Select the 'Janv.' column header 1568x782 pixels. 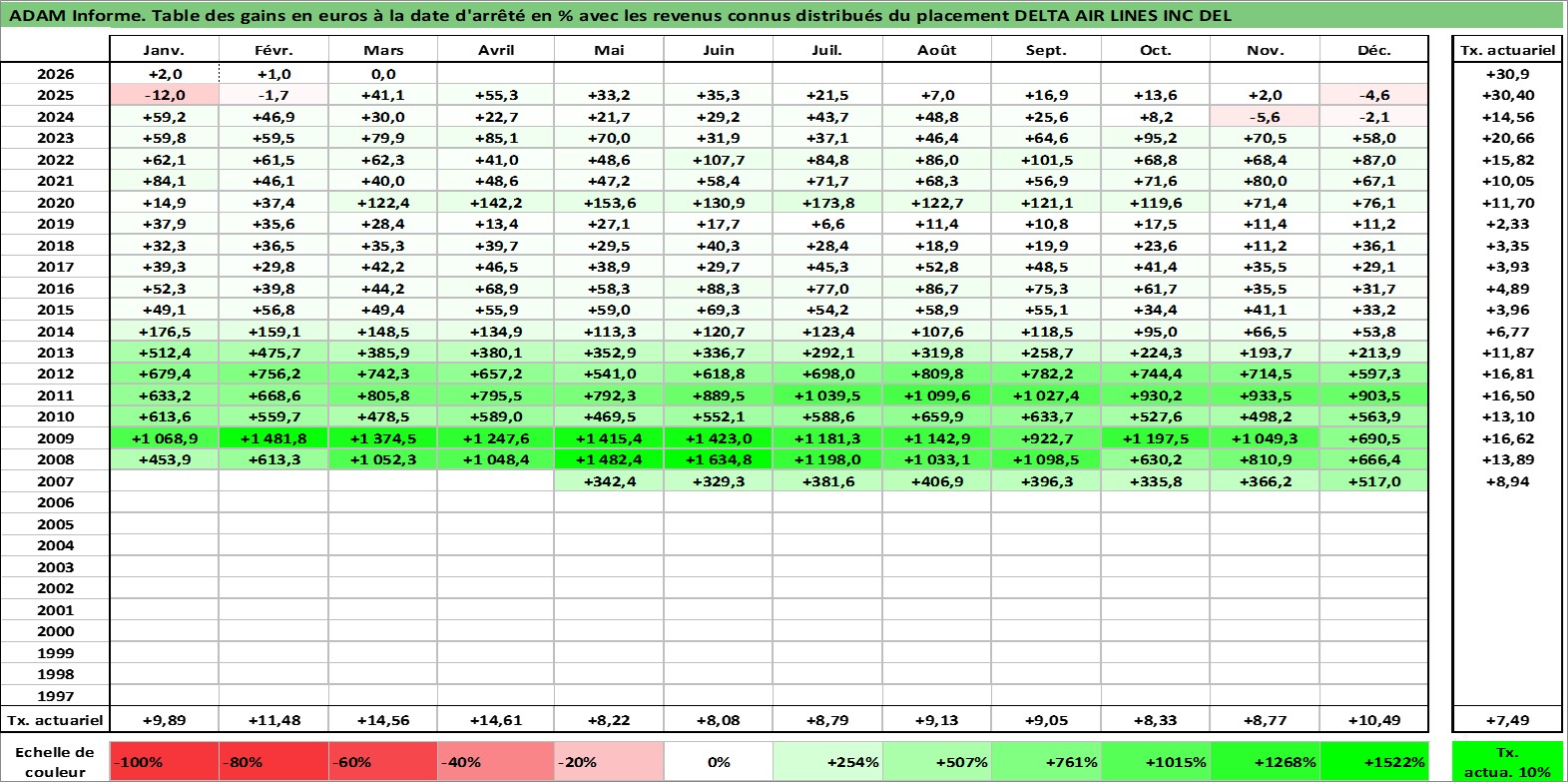(x=164, y=50)
